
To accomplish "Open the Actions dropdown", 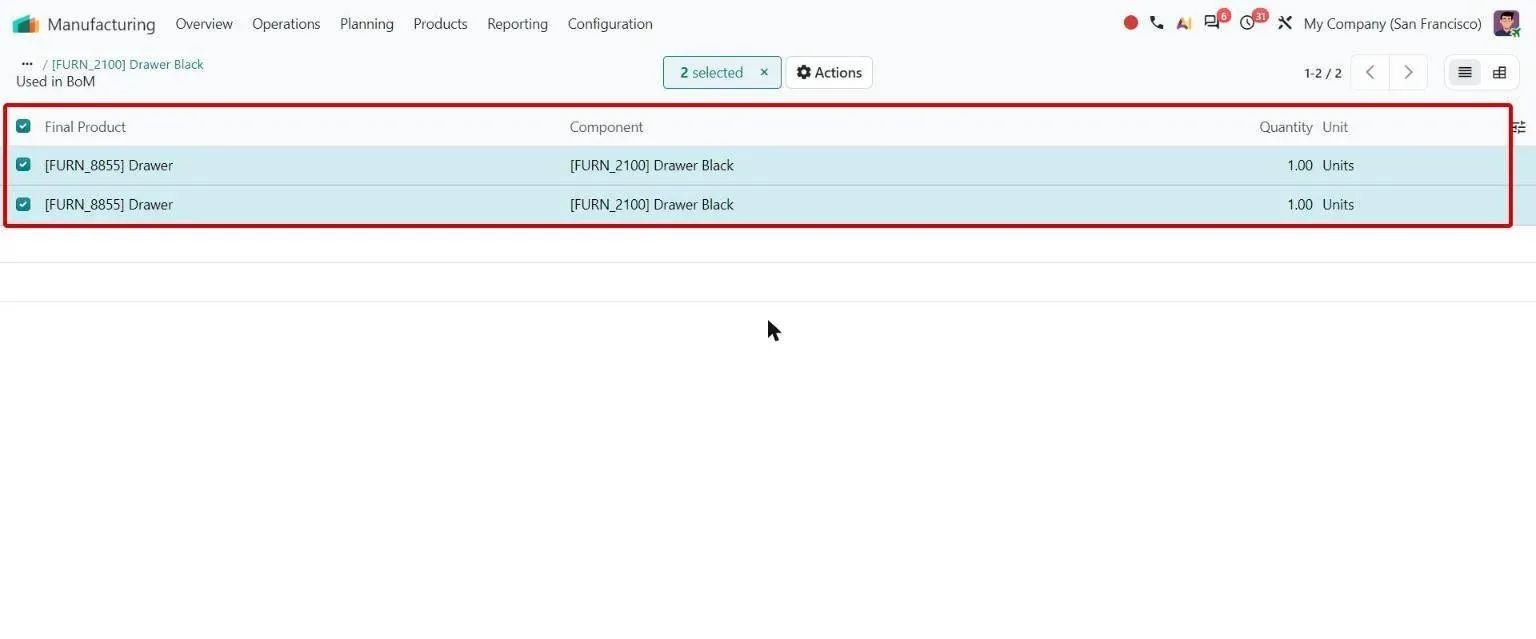I will coord(829,72).
